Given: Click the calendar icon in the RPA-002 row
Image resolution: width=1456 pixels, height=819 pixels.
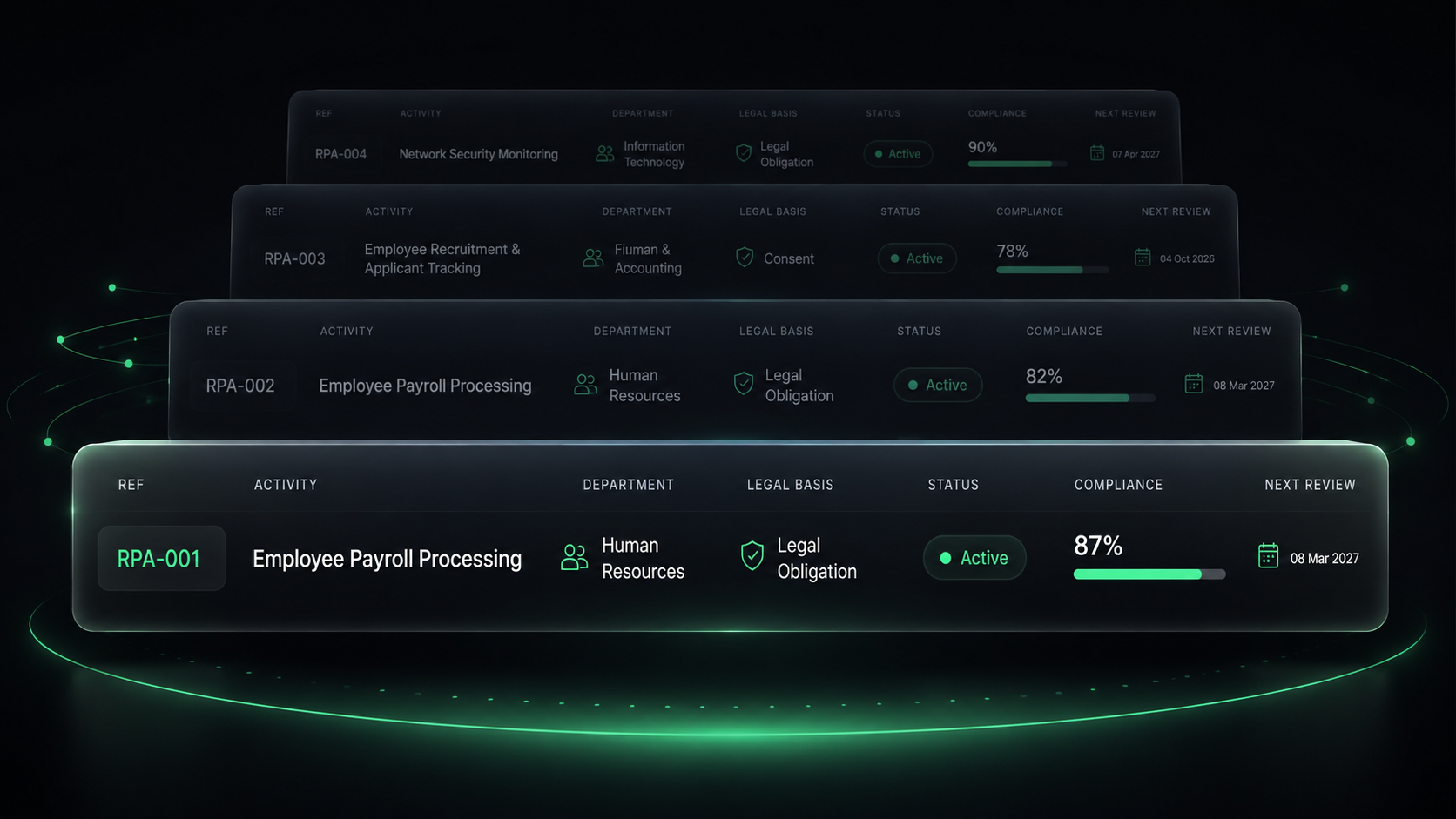Looking at the screenshot, I should [x=1193, y=383].
